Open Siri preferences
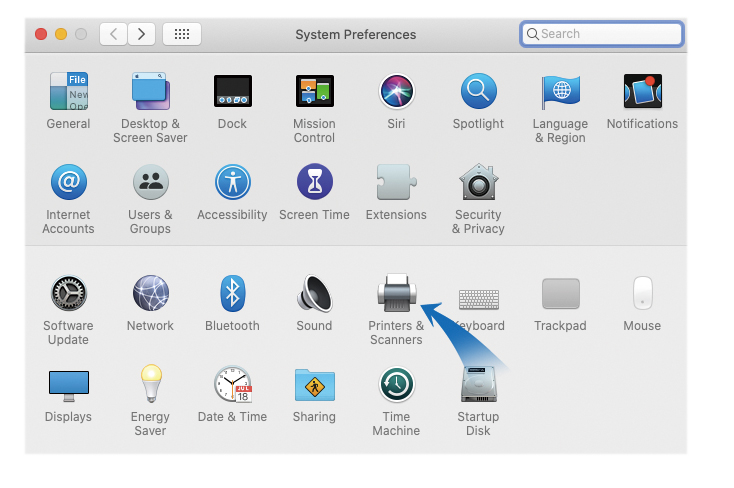 [x=396, y=91]
